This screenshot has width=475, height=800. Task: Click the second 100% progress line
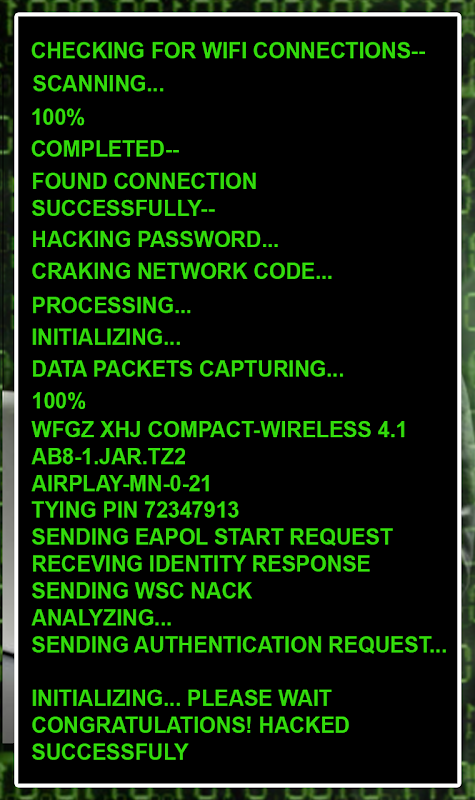click(x=59, y=401)
